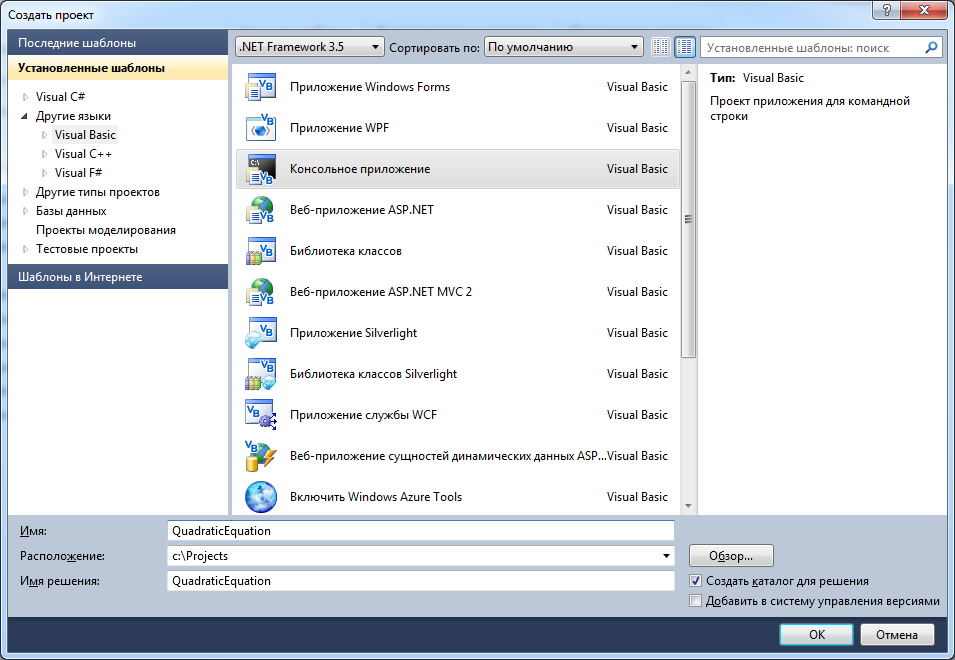Screen dimensions: 955x660
Task: Expand the 'Базы данных' tree node
Action: click(x=25, y=211)
